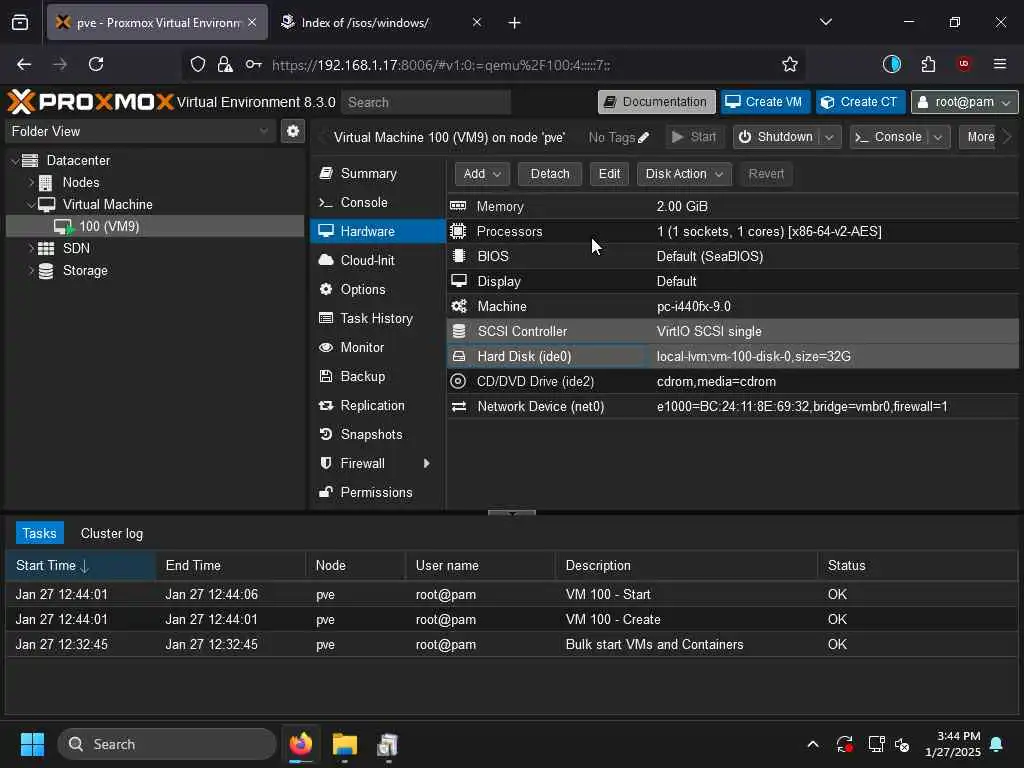
Task: Click the uBlock Origin extension icon
Action: tap(963, 64)
